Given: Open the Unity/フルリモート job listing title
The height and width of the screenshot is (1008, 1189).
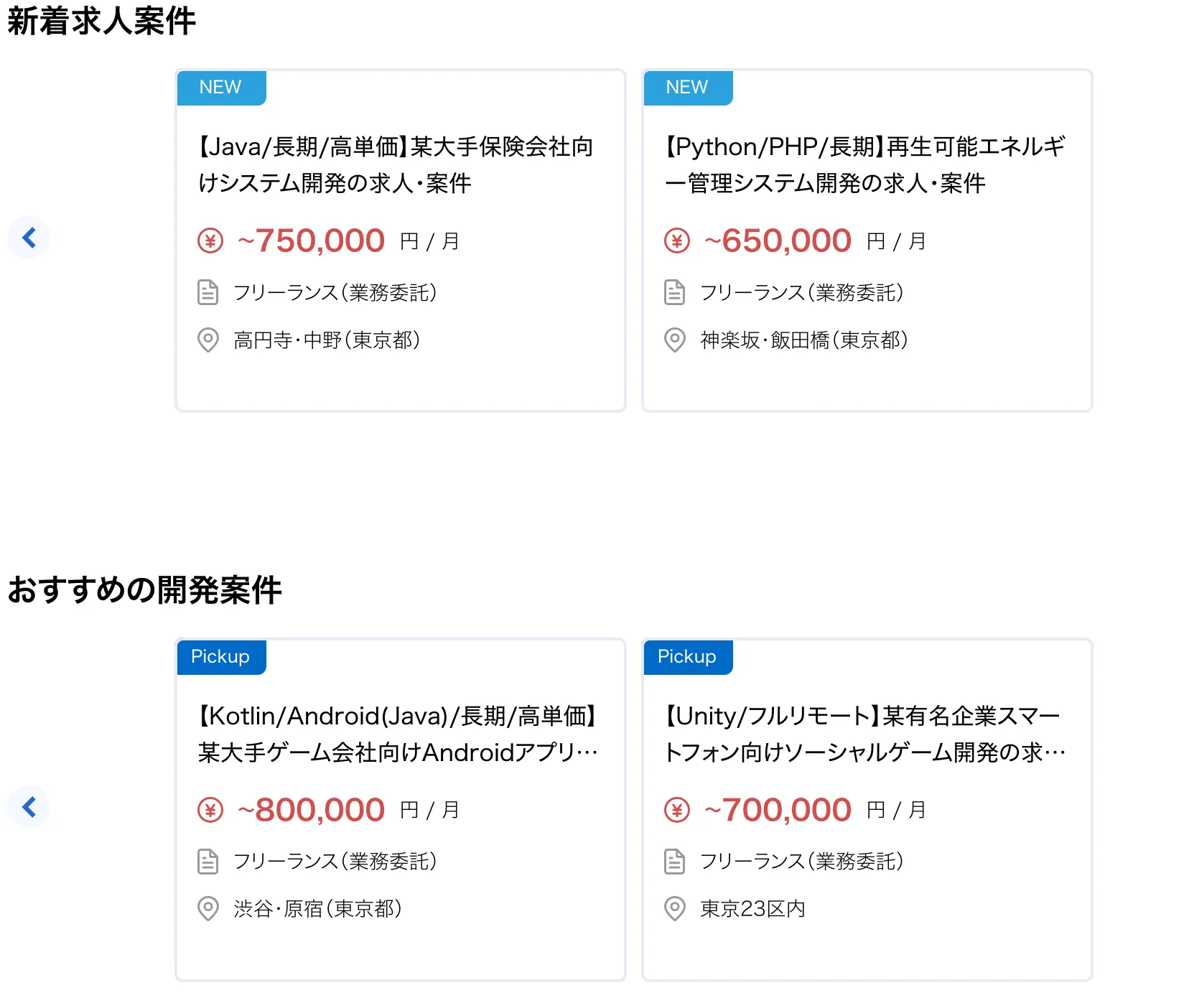Looking at the screenshot, I should (x=864, y=734).
